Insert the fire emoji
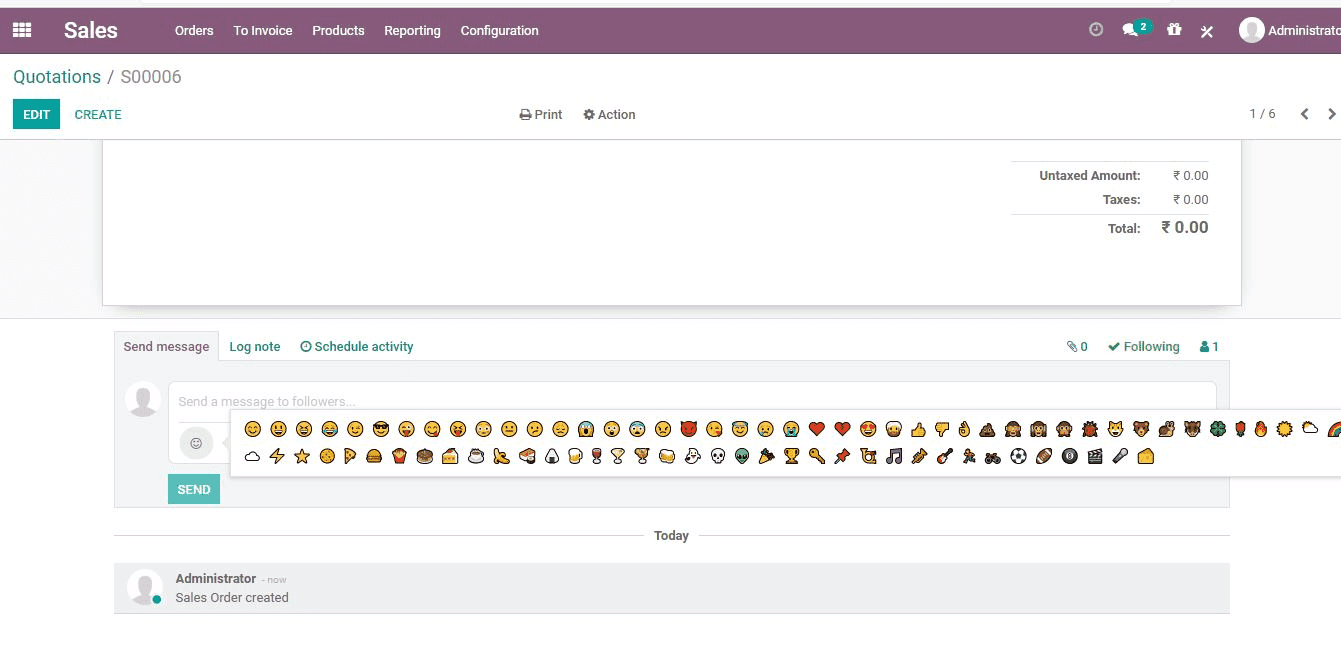Screen dimensions: 1341x655 coord(1260,429)
